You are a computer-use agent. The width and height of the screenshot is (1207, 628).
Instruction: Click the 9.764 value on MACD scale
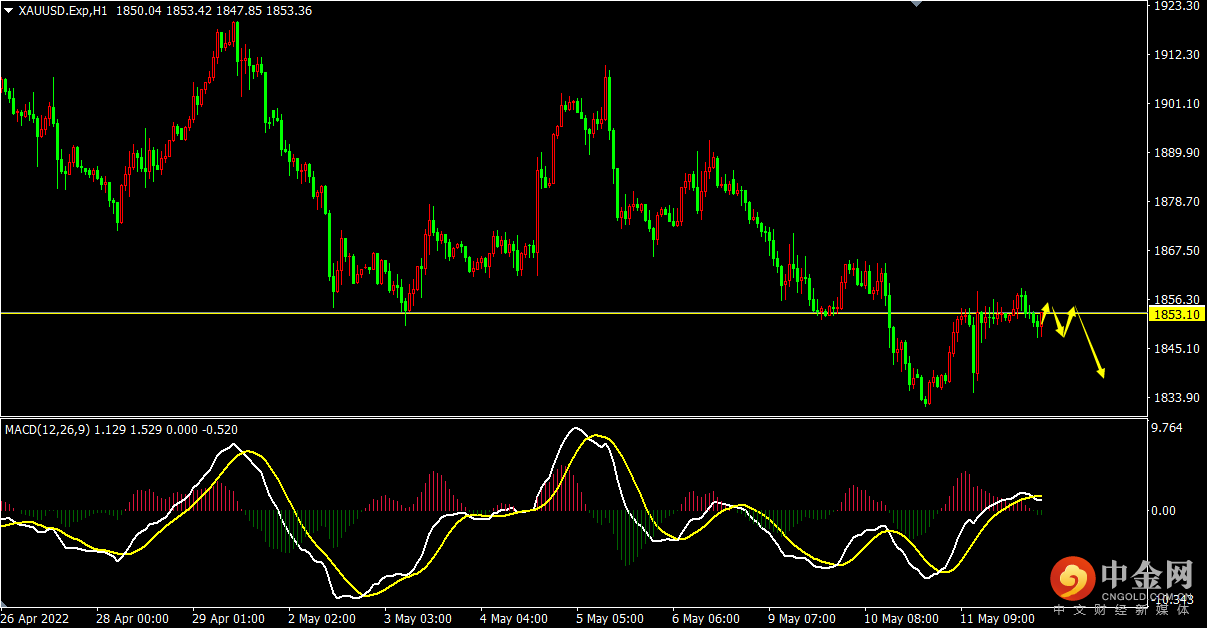pyautogui.click(x=1167, y=428)
